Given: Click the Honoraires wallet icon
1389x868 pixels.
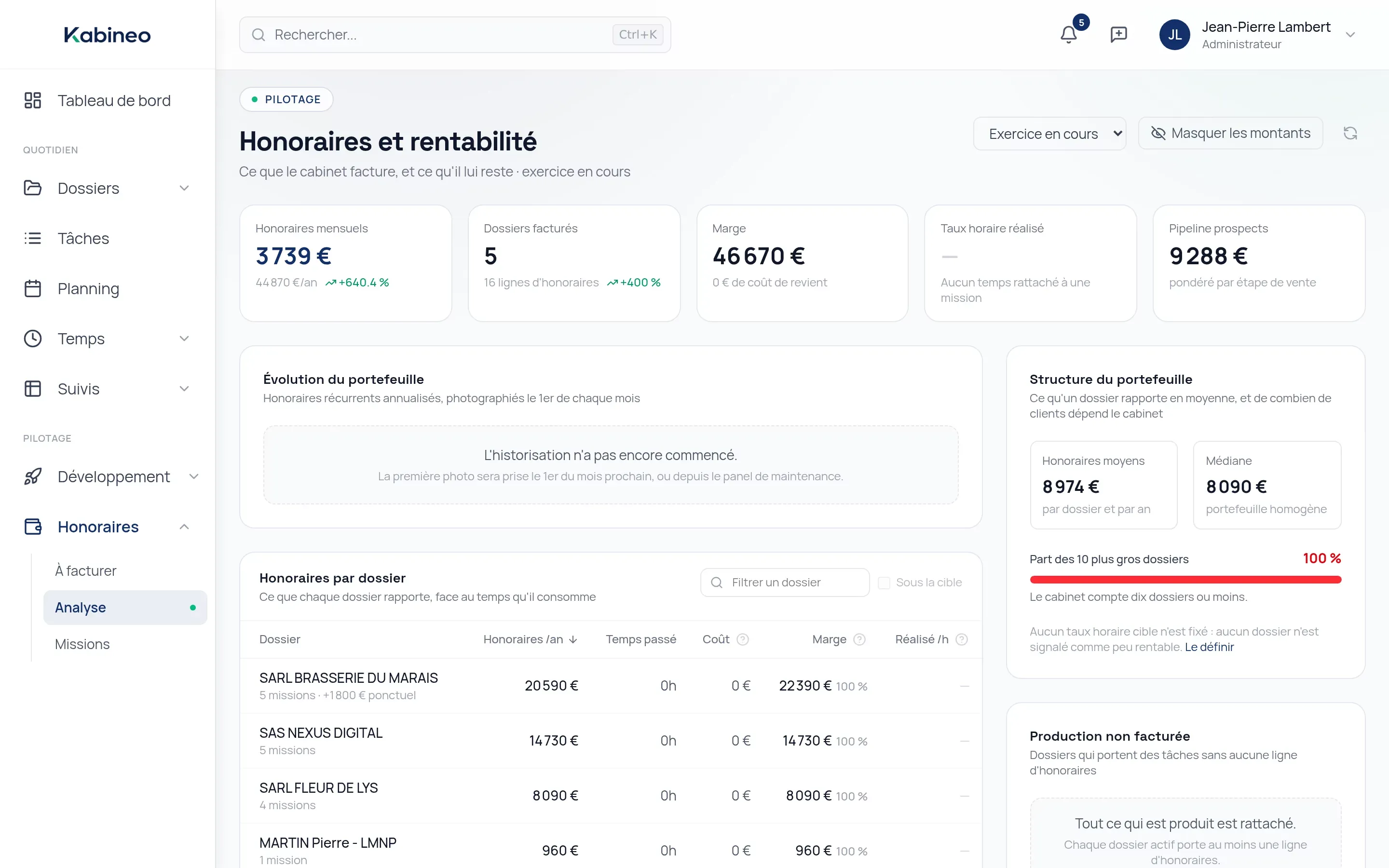Looking at the screenshot, I should pos(33,527).
